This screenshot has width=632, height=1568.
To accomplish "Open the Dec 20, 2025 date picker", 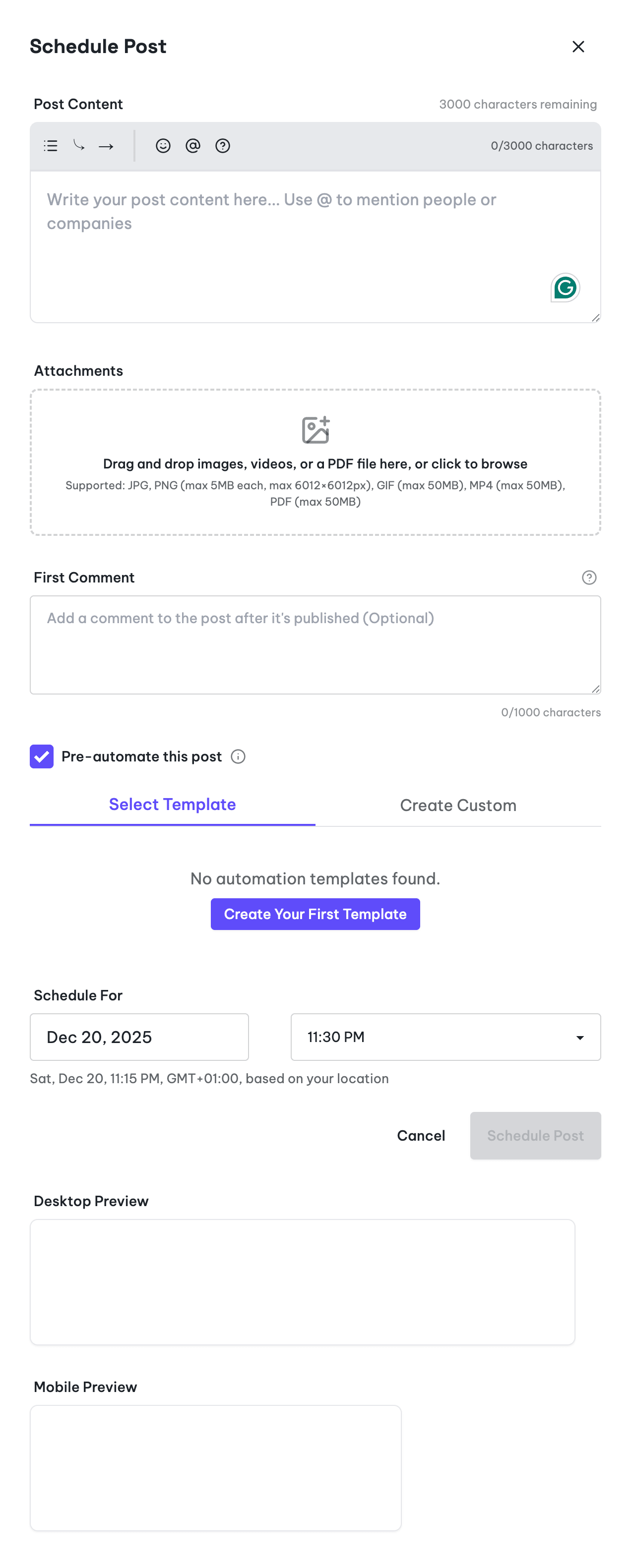I will click(x=139, y=1037).
